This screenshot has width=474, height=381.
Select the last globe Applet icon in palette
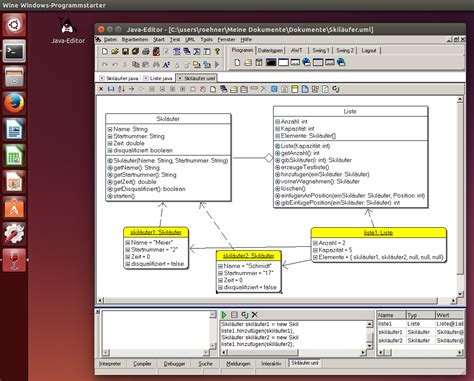(341, 62)
